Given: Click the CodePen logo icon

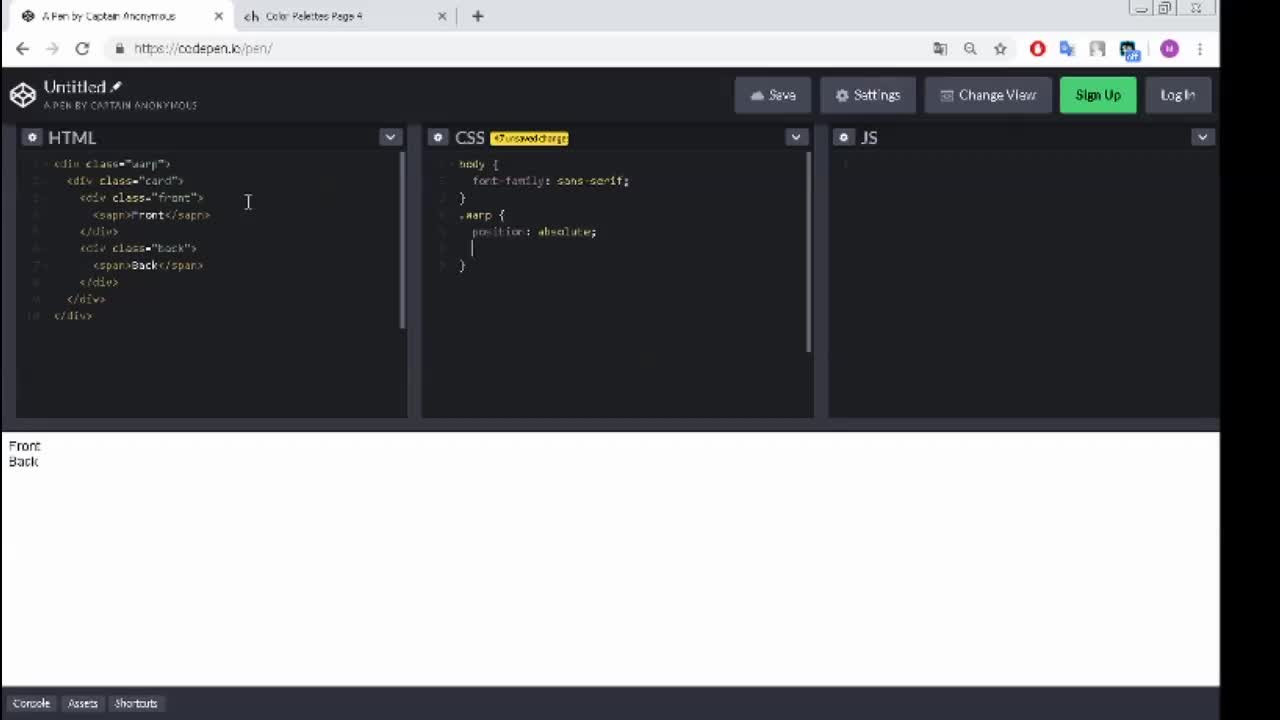Looking at the screenshot, I should 22,95.
